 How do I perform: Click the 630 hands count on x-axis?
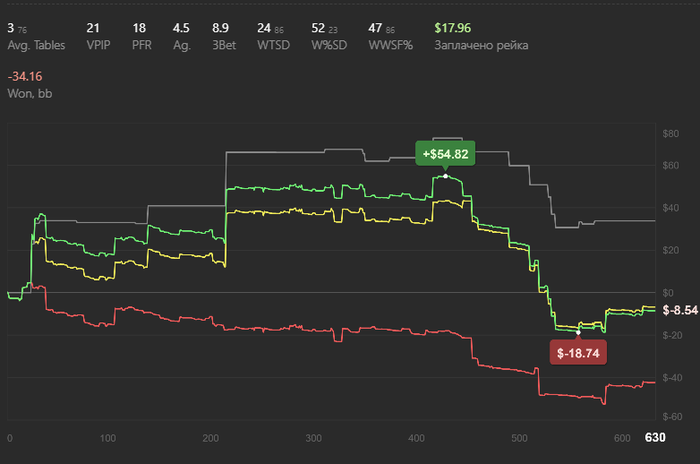pyautogui.click(x=654, y=438)
